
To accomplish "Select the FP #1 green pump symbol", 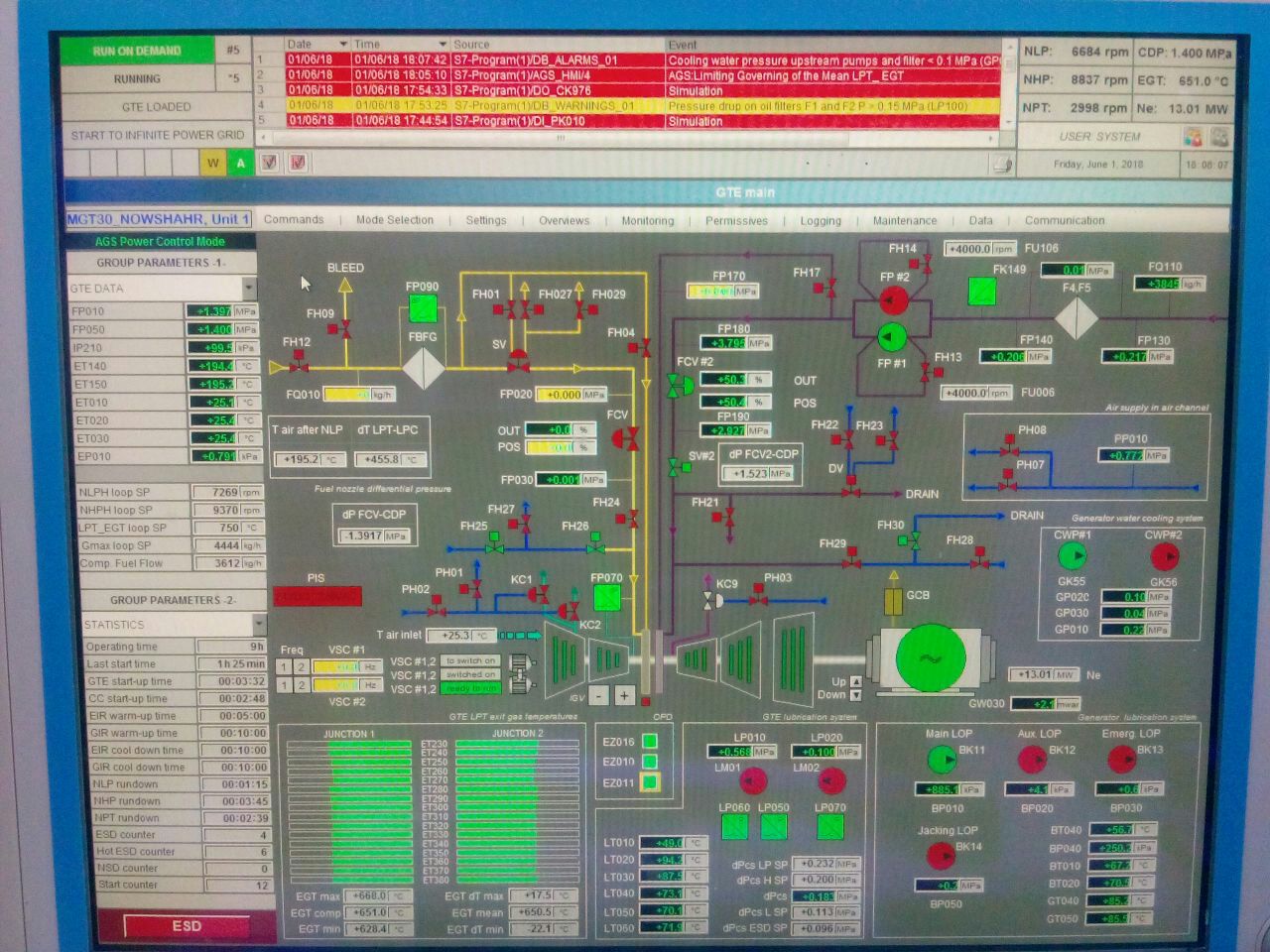I will (891, 337).
